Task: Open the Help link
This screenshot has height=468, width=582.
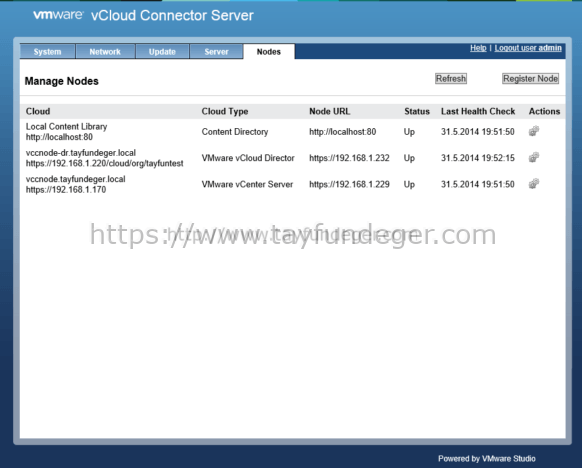Action: (478, 48)
